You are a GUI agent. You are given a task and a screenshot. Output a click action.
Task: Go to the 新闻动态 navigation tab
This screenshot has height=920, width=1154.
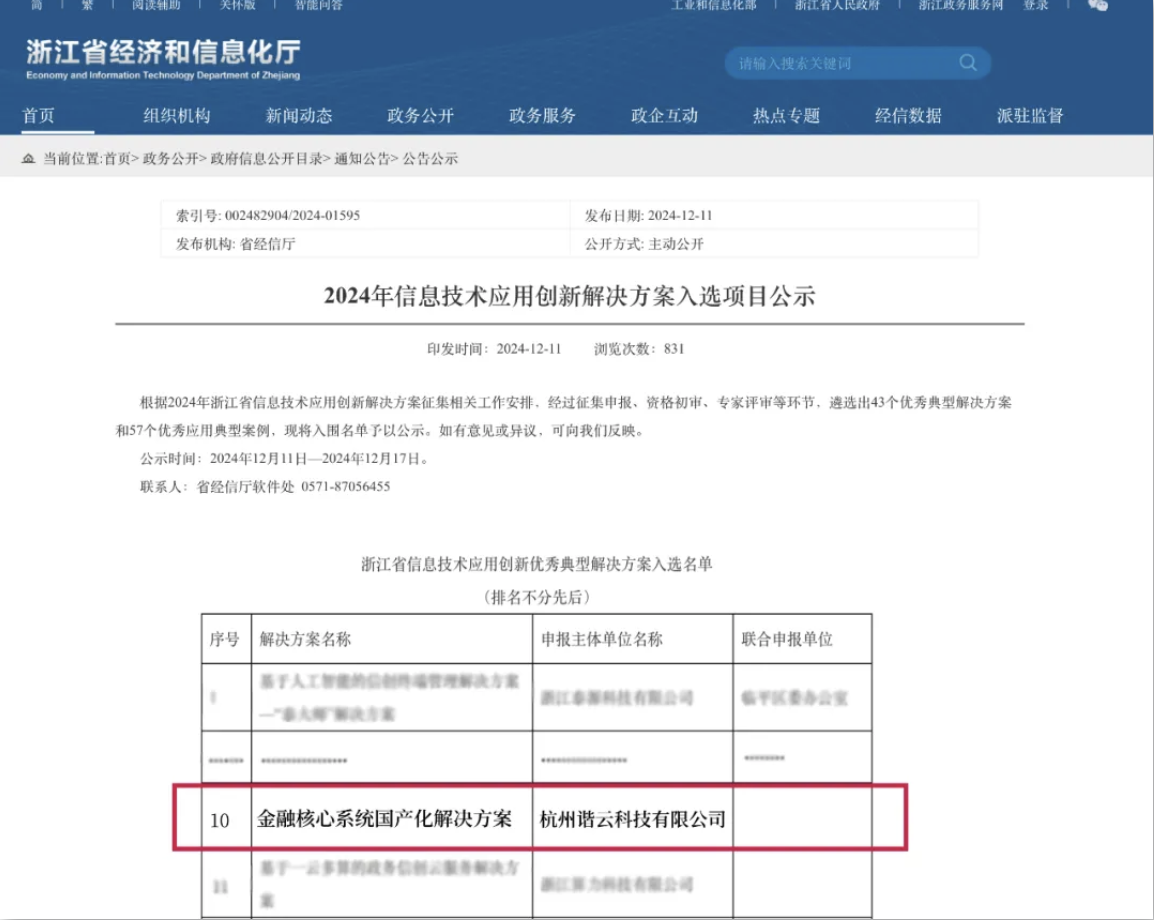pos(299,116)
